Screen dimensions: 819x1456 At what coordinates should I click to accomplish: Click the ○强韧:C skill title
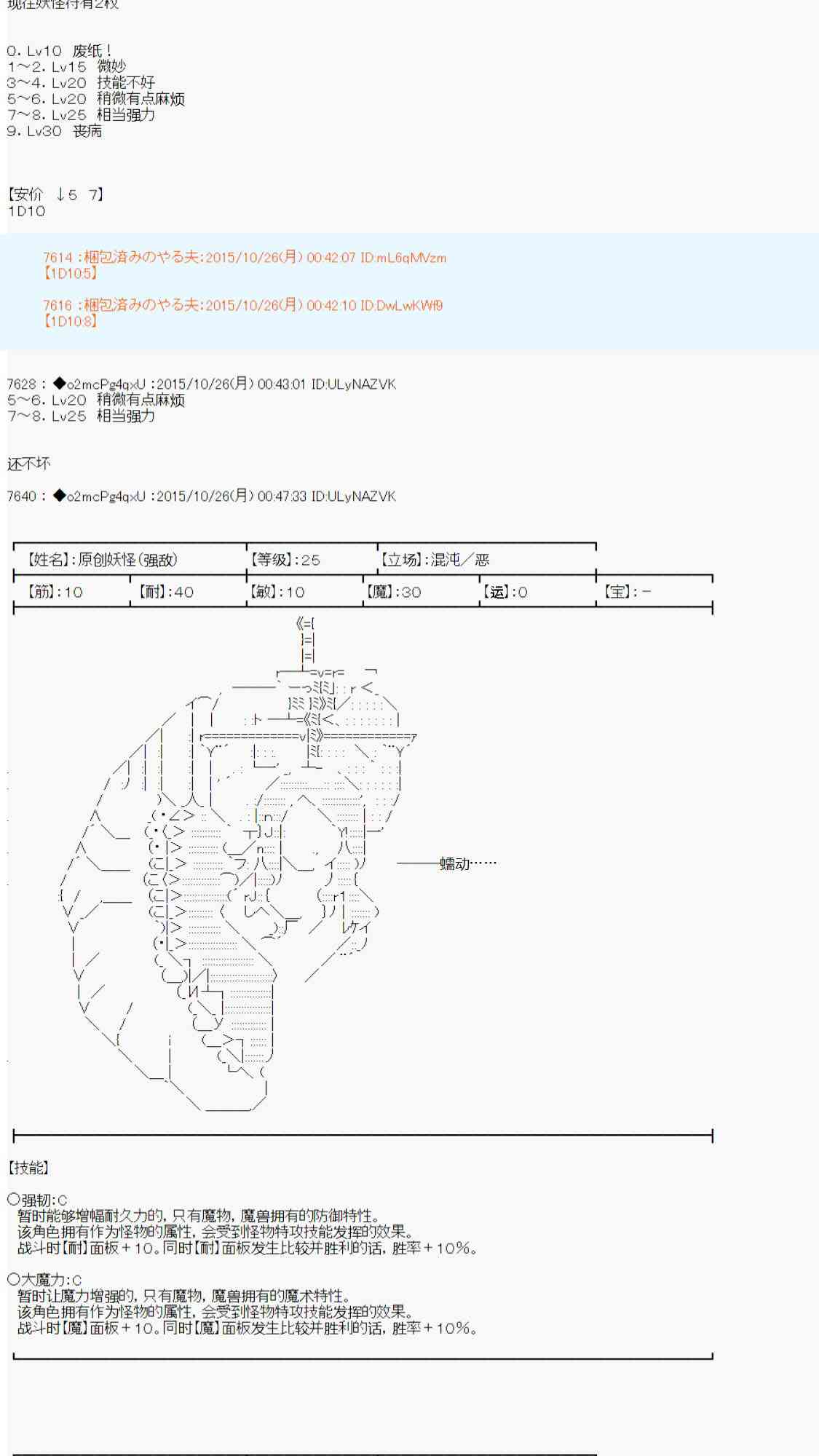[x=37, y=1200]
